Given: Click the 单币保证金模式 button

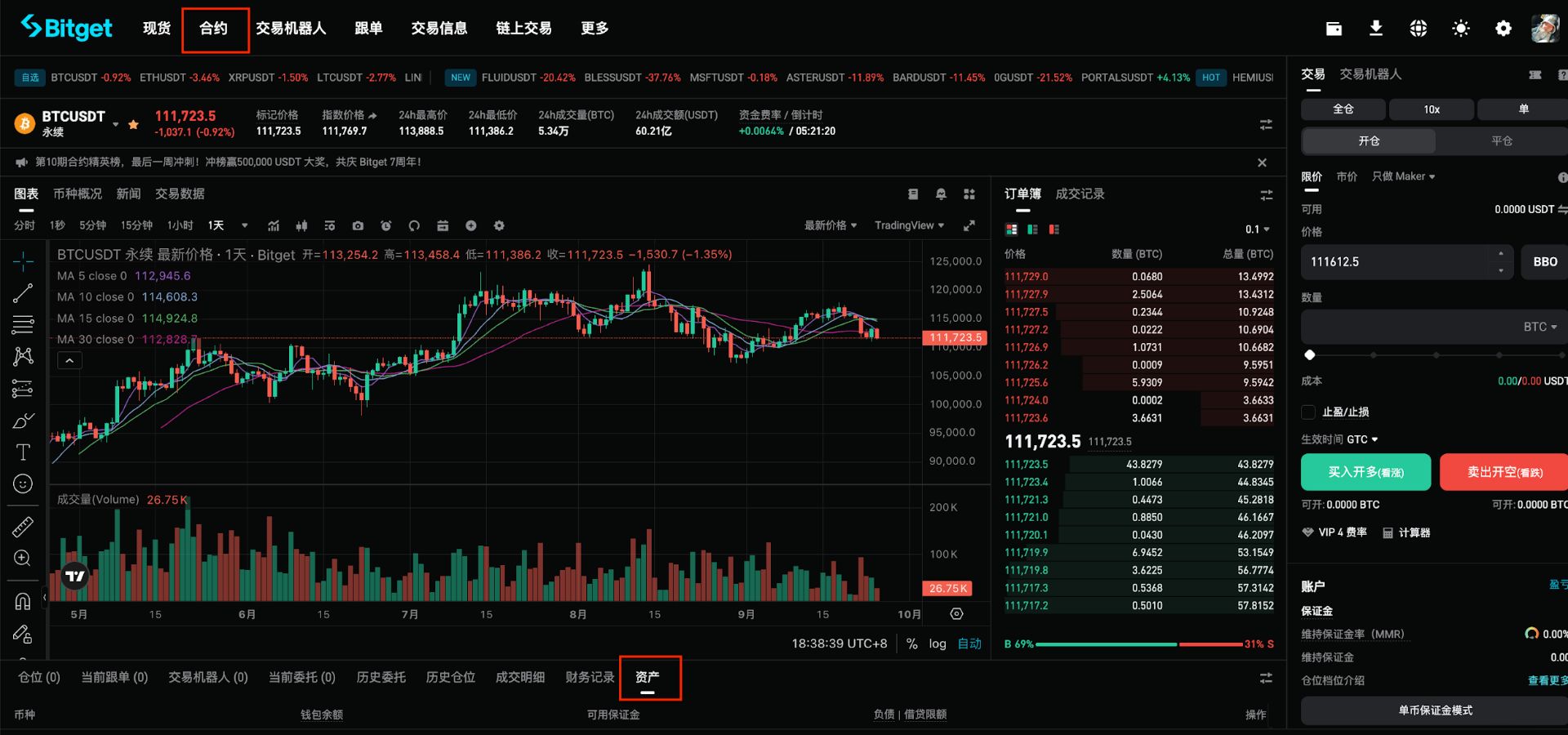Looking at the screenshot, I should (x=1434, y=710).
